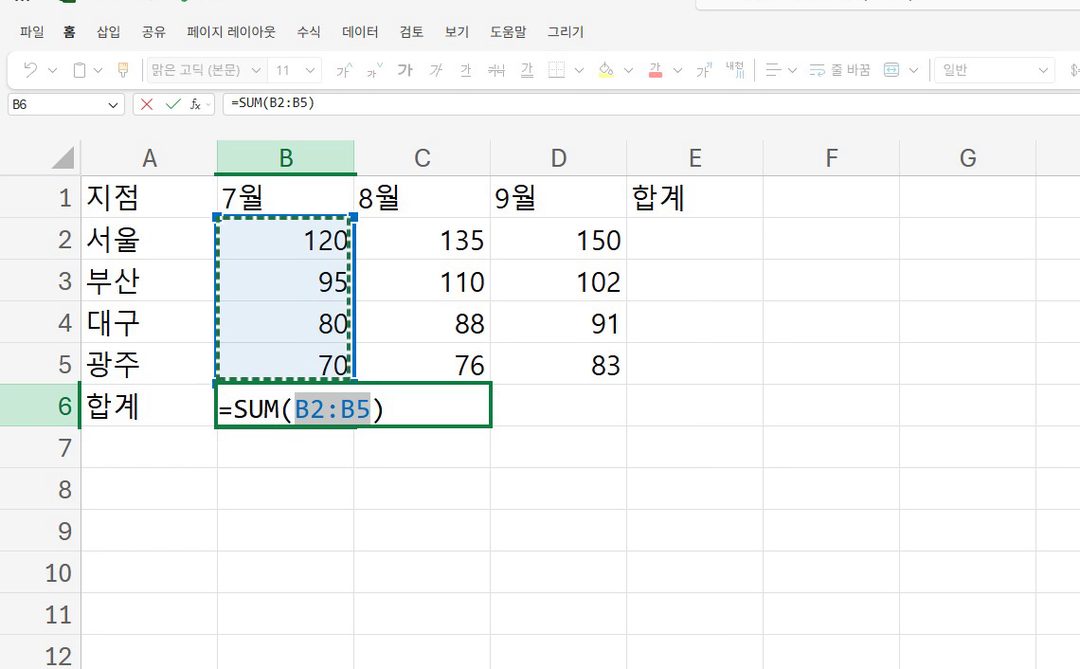
Task: Click the Decrease font size icon
Action: pos(374,70)
